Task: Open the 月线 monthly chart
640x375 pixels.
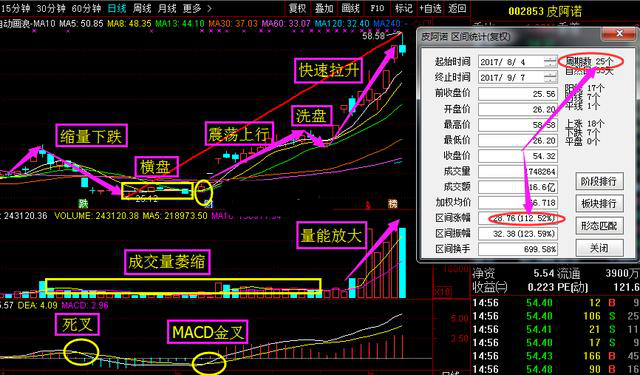Action: pyautogui.click(x=167, y=8)
